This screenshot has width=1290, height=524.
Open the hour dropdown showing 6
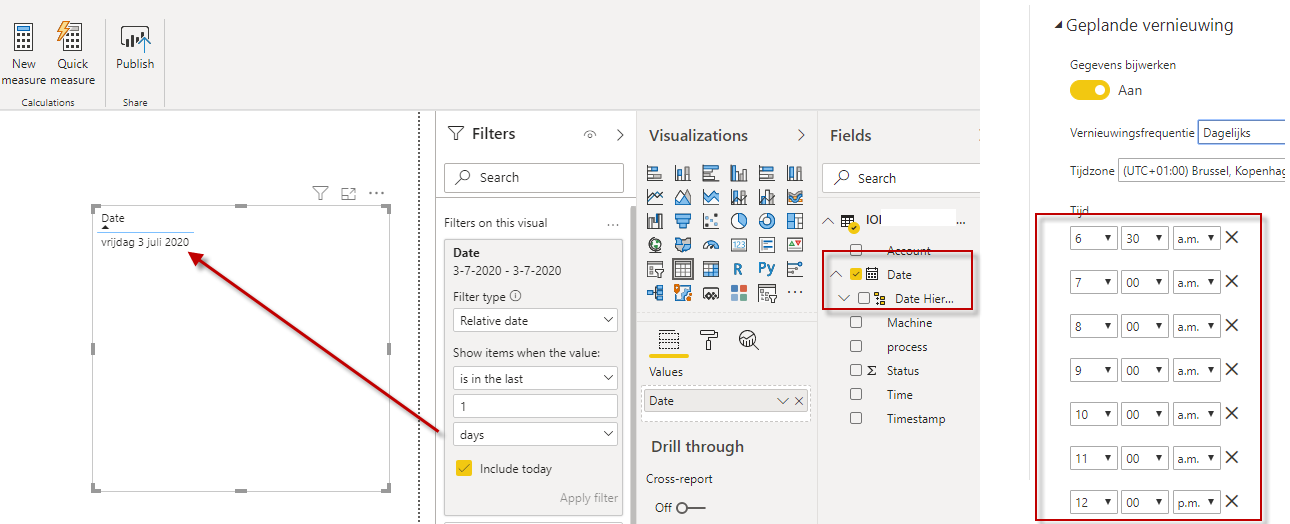pos(1093,238)
